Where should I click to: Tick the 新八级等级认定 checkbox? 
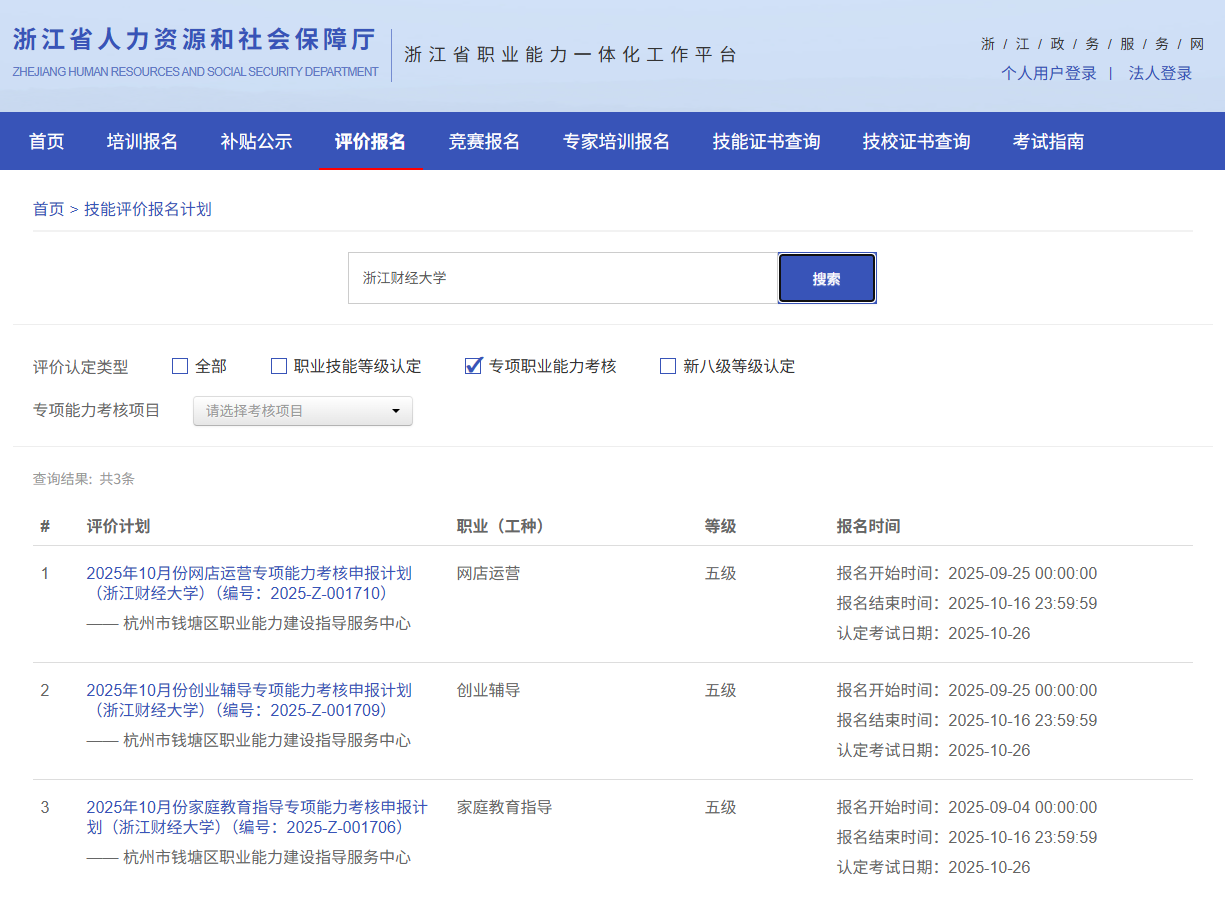tap(668, 366)
